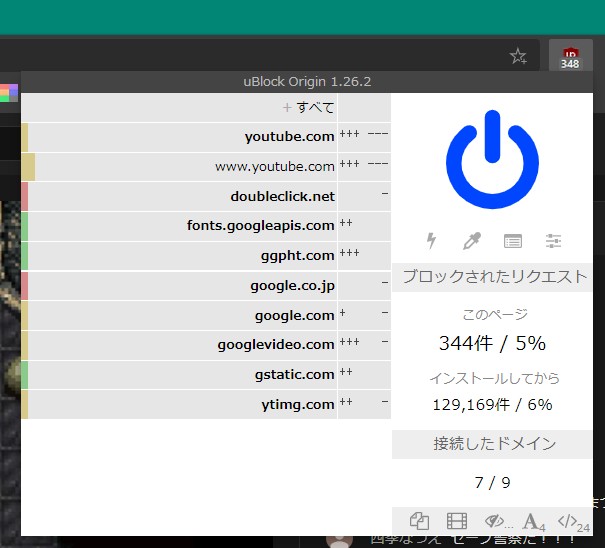Select the www.youtube.com domain row
605x548 pixels.
point(179,167)
